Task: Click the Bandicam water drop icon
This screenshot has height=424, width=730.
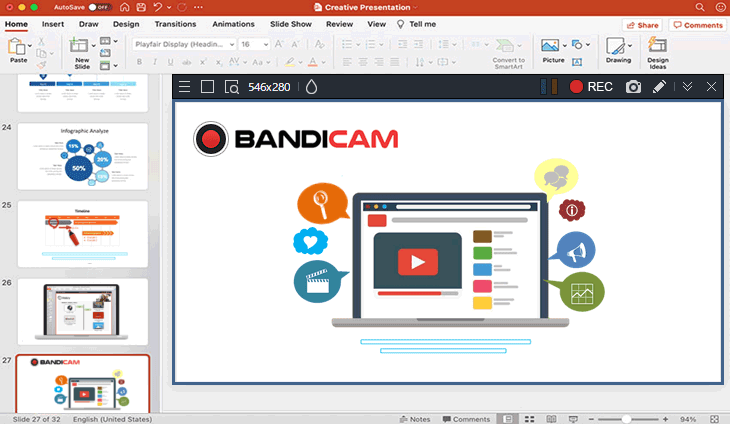Action: 311,87
